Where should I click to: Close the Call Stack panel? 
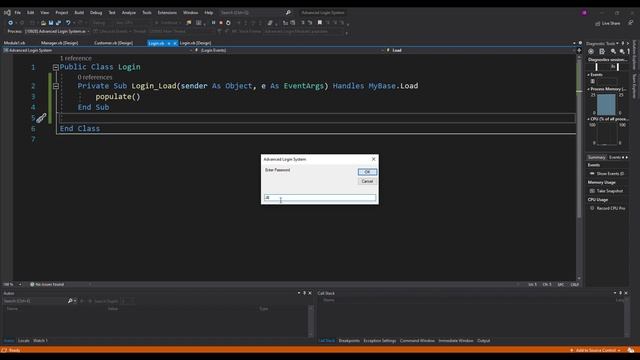click(626, 293)
